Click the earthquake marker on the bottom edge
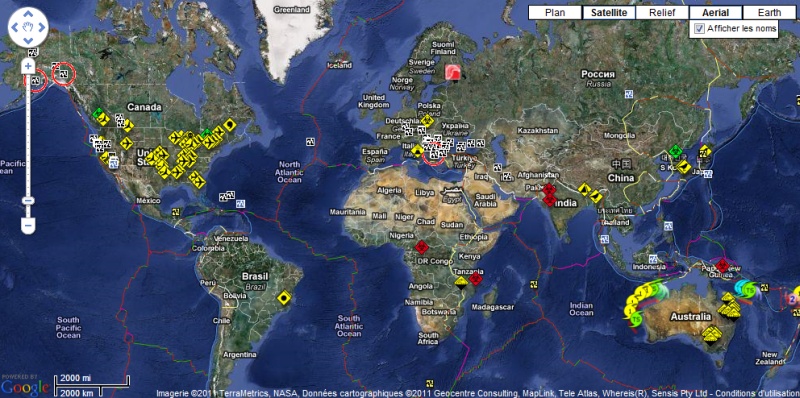The width and height of the screenshot is (800, 398). click(430, 383)
